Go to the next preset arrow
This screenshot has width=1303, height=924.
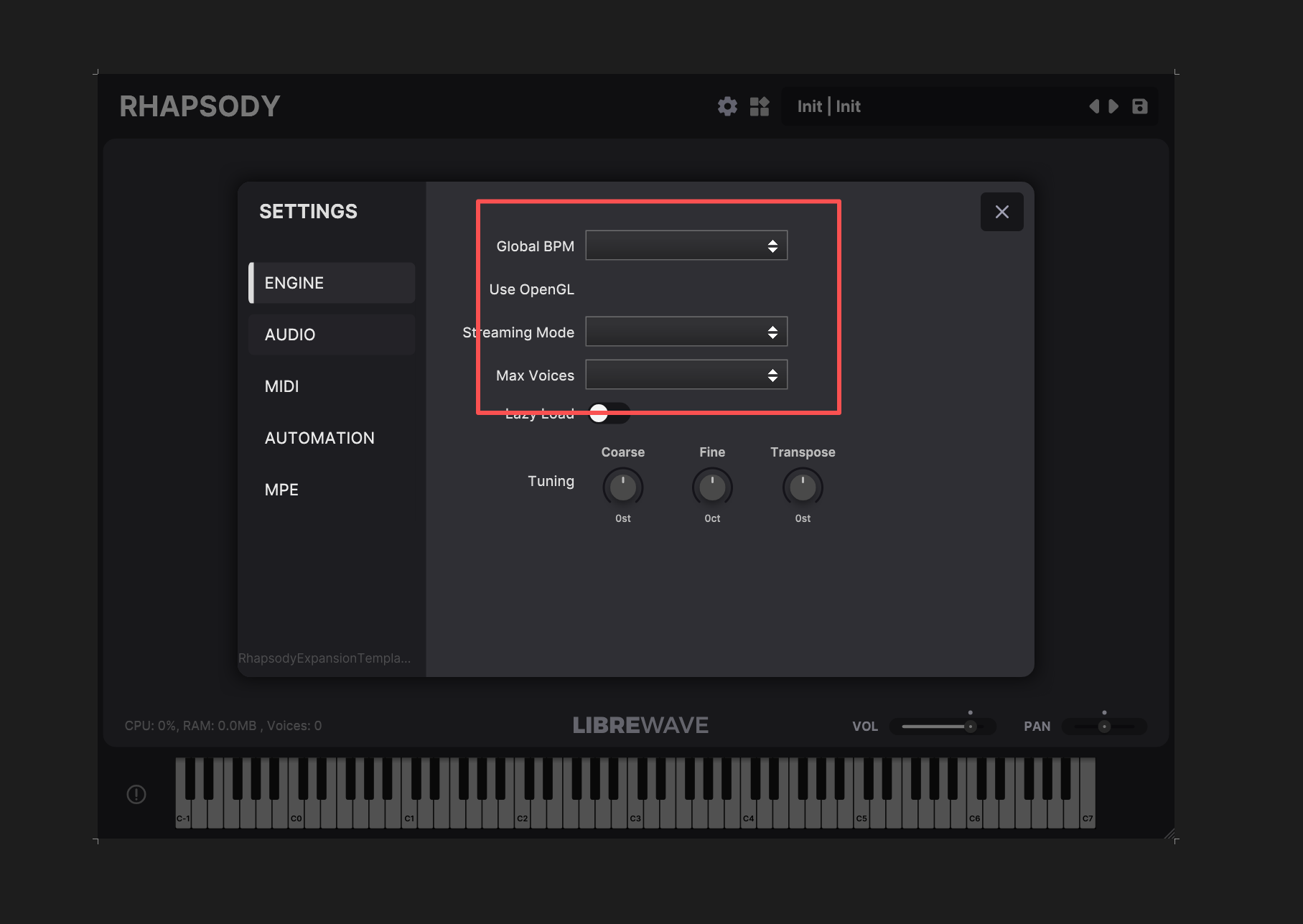pos(1113,106)
